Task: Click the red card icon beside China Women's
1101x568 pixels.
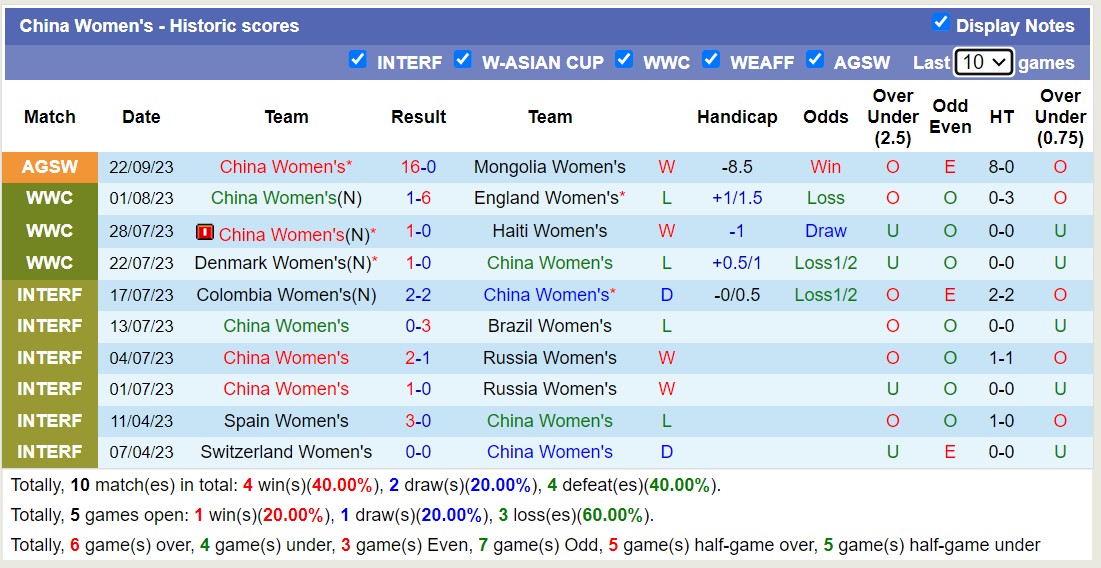Action: (205, 233)
